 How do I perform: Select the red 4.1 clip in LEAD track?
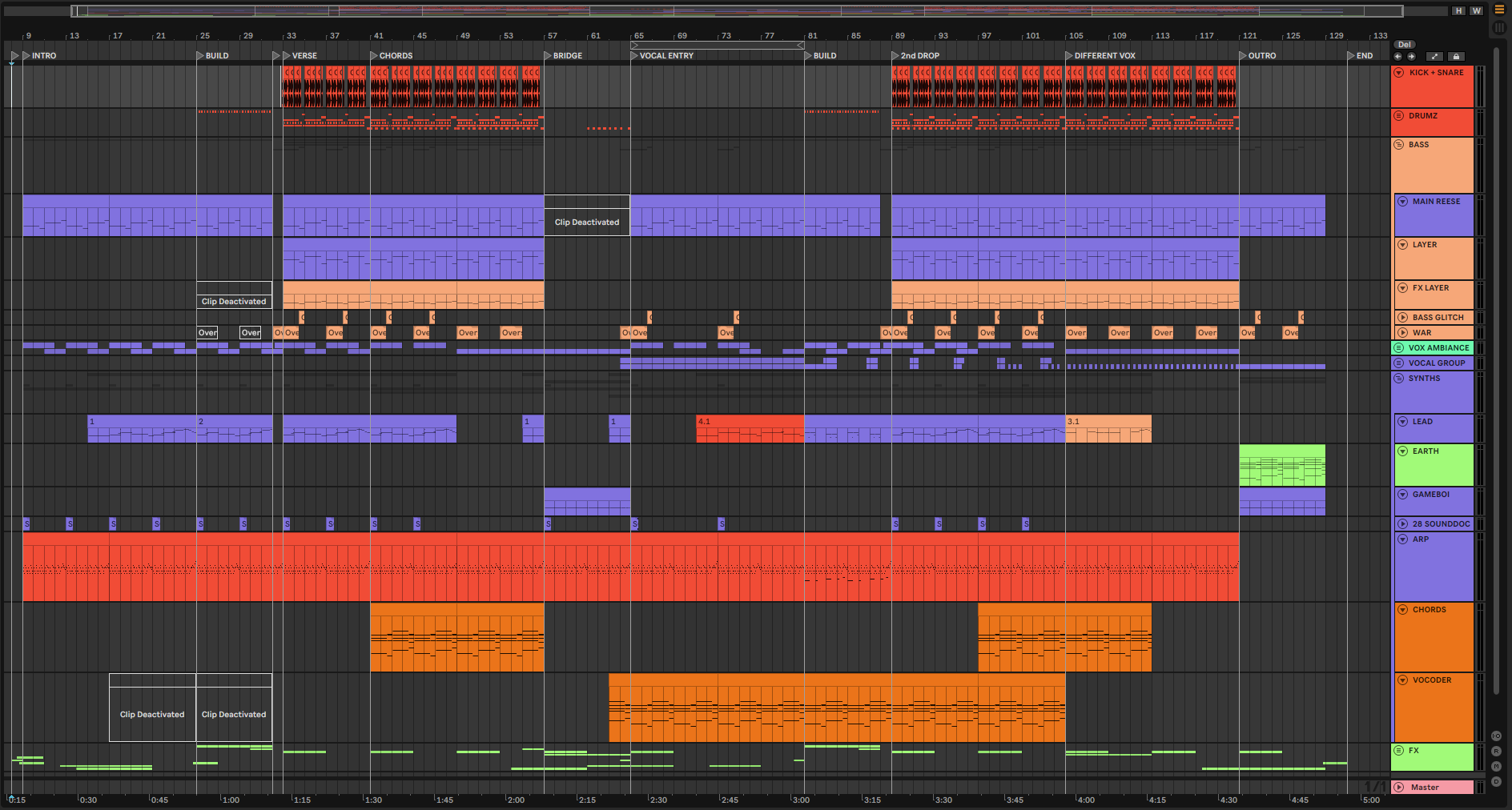pos(750,429)
